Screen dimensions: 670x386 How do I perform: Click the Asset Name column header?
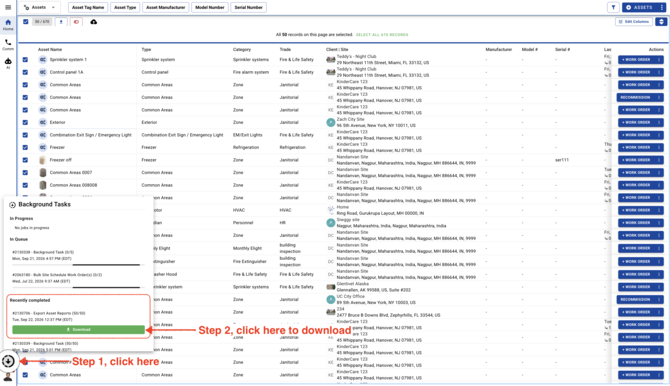point(50,50)
